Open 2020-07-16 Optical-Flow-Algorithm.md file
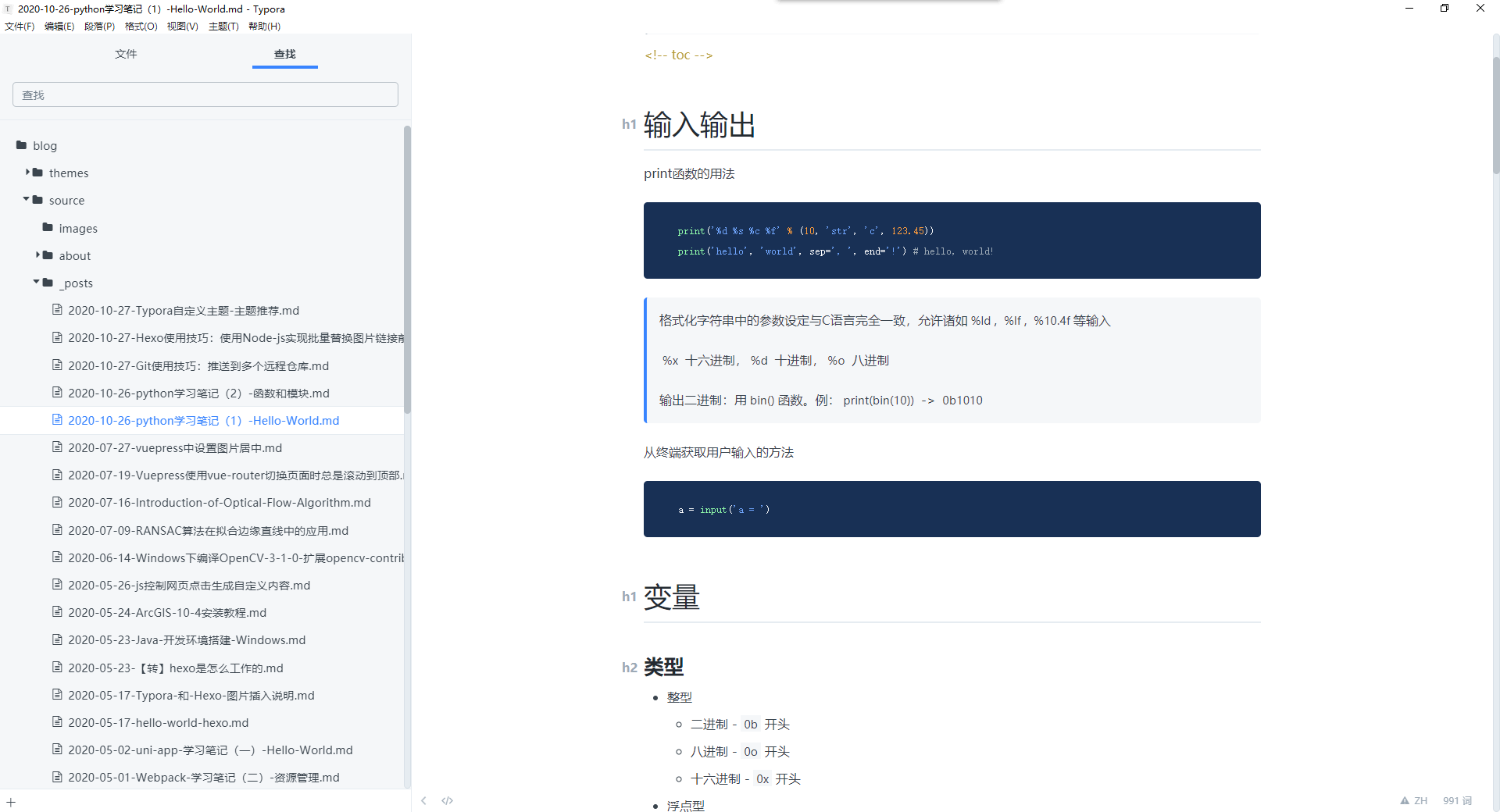Screen dimensions: 1500x812 219,503
